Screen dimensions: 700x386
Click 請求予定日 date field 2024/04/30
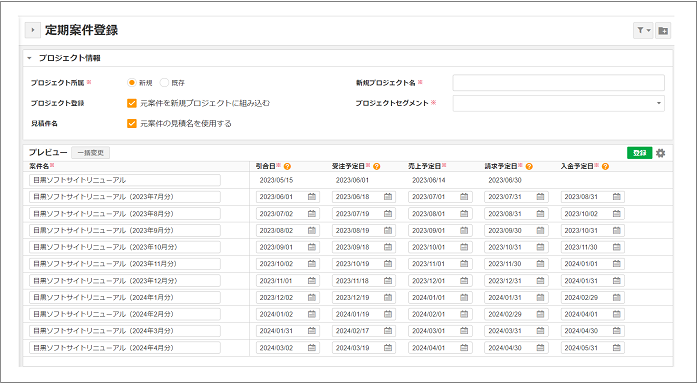click(517, 348)
